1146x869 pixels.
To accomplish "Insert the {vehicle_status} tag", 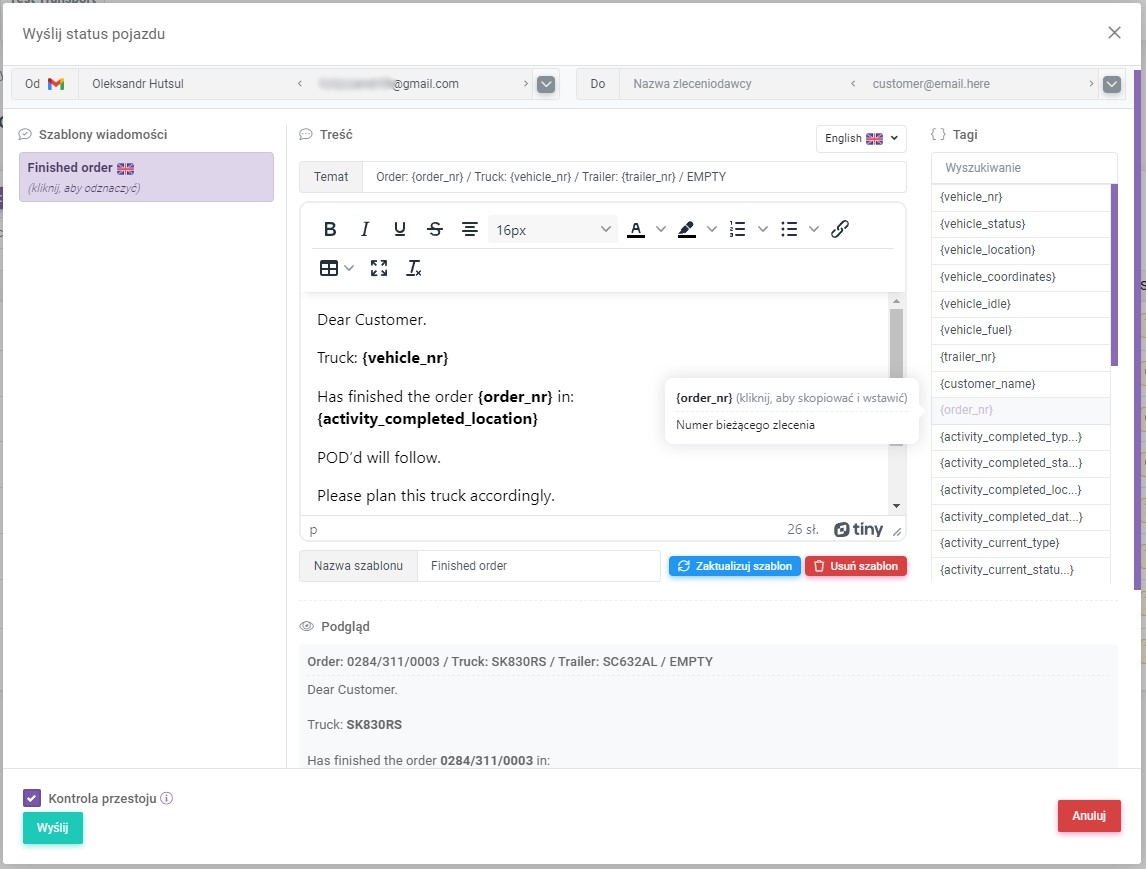I will click(1020, 224).
